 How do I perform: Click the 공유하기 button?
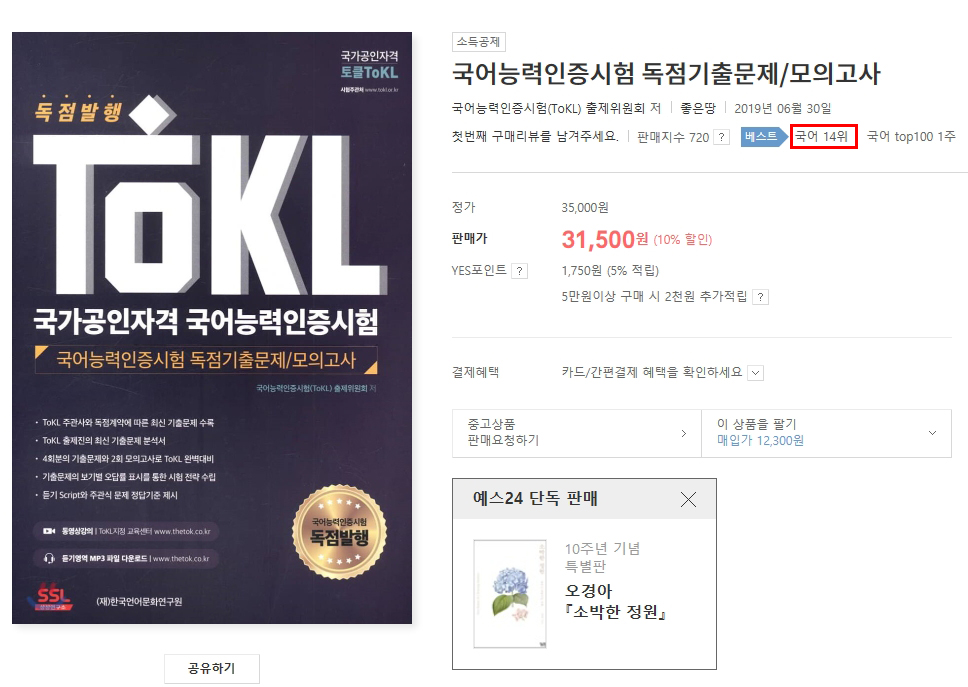(x=212, y=668)
